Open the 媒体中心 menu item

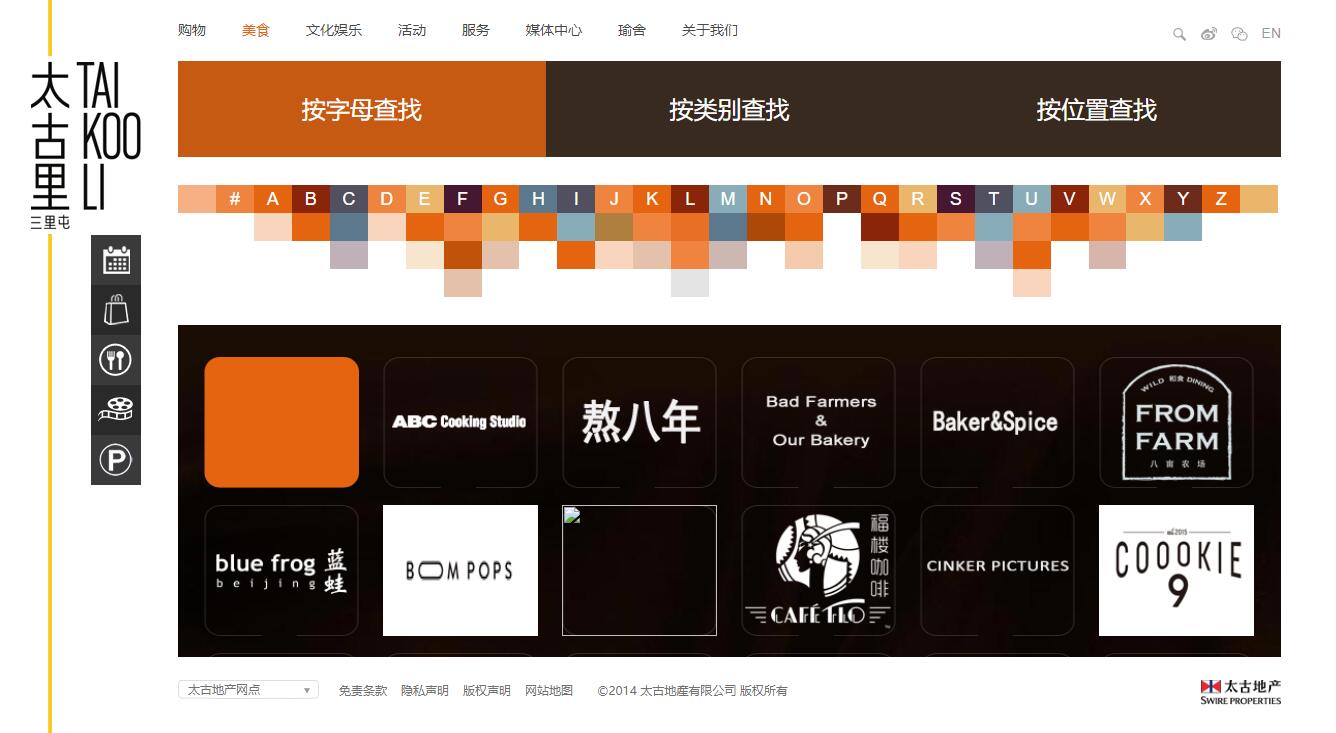554,31
